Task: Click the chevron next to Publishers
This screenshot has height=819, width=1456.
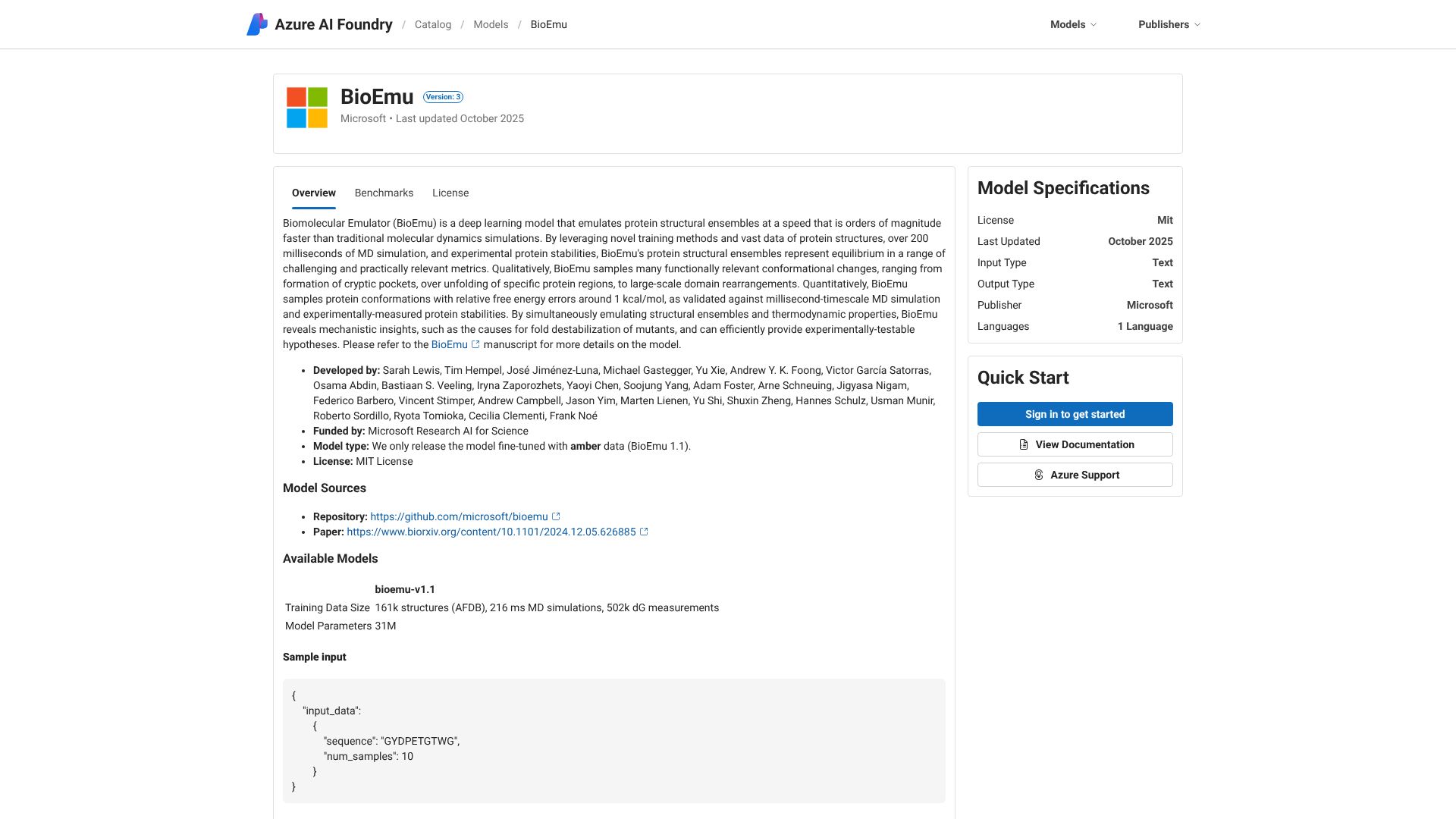Action: (1197, 25)
